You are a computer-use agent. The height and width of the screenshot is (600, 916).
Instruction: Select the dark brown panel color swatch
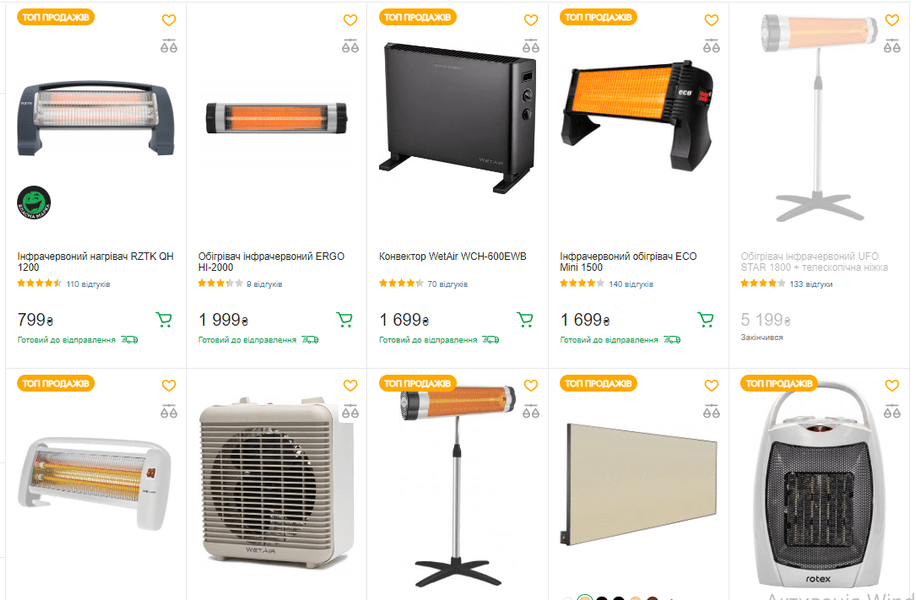[x=653, y=598]
